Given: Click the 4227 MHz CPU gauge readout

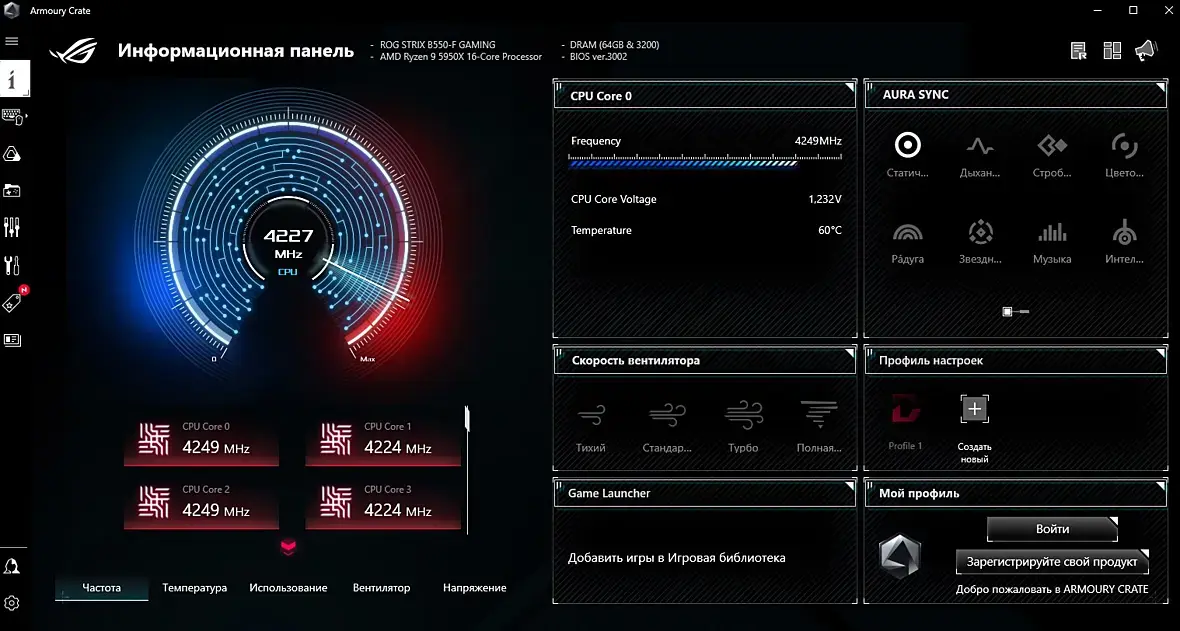Looking at the screenshot, I should [288, 243].
